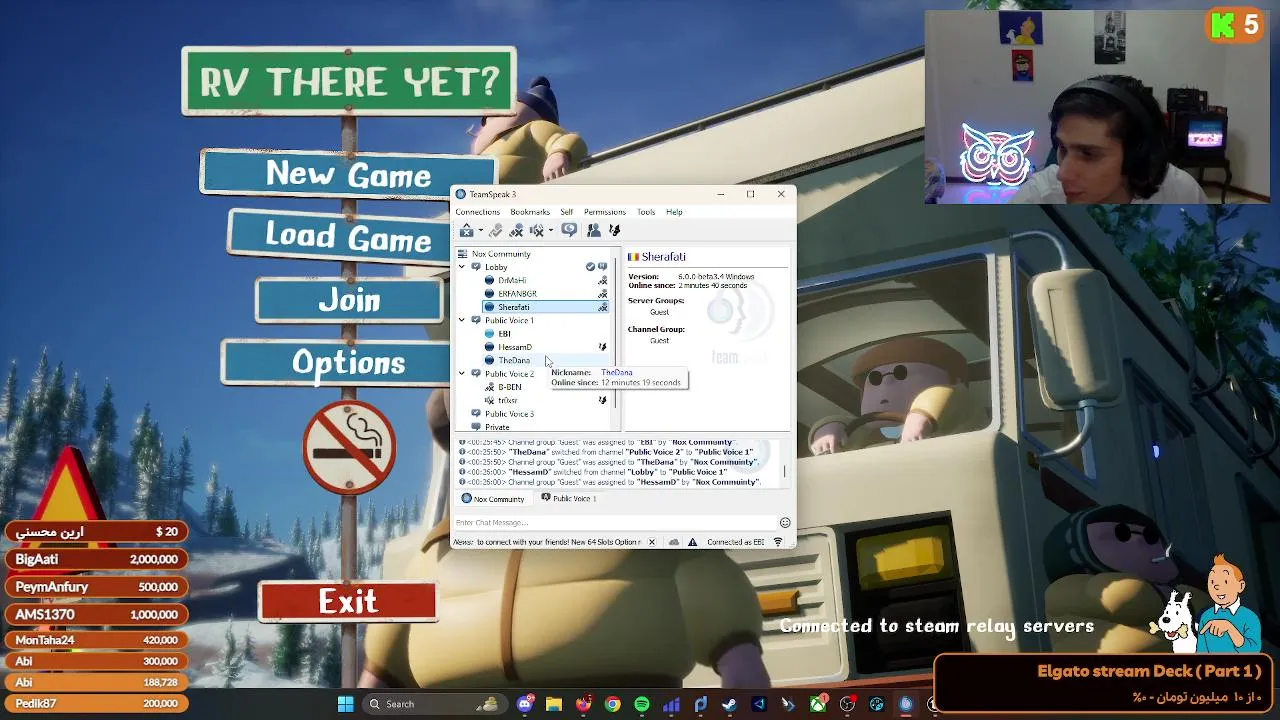Viewport: 1280px width, 720px height.
Task: Click status icon beside tr0xsr
Action: coord(602,400)
